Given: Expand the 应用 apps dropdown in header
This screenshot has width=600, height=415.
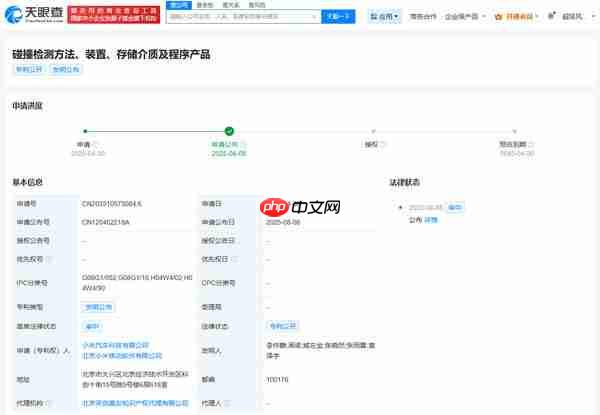Looking at the screenshot, I should point(385,16).
